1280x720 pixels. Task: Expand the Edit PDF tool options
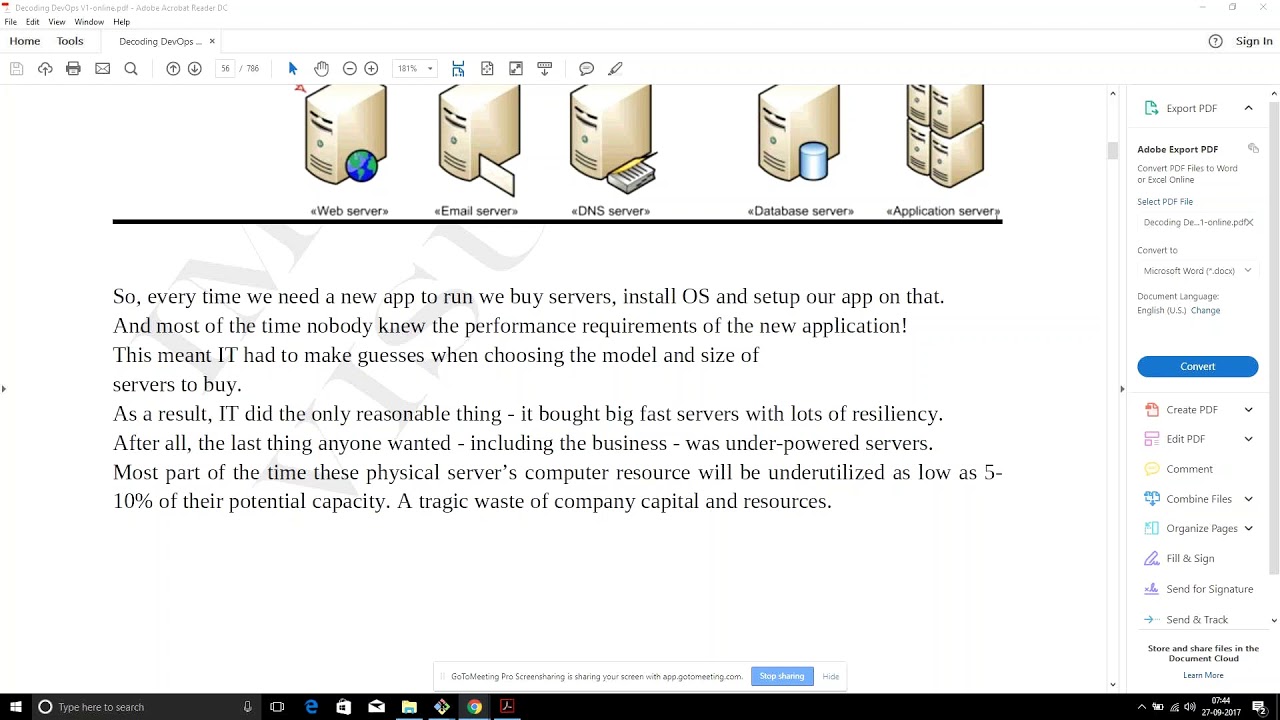[x=1248, y=439]
